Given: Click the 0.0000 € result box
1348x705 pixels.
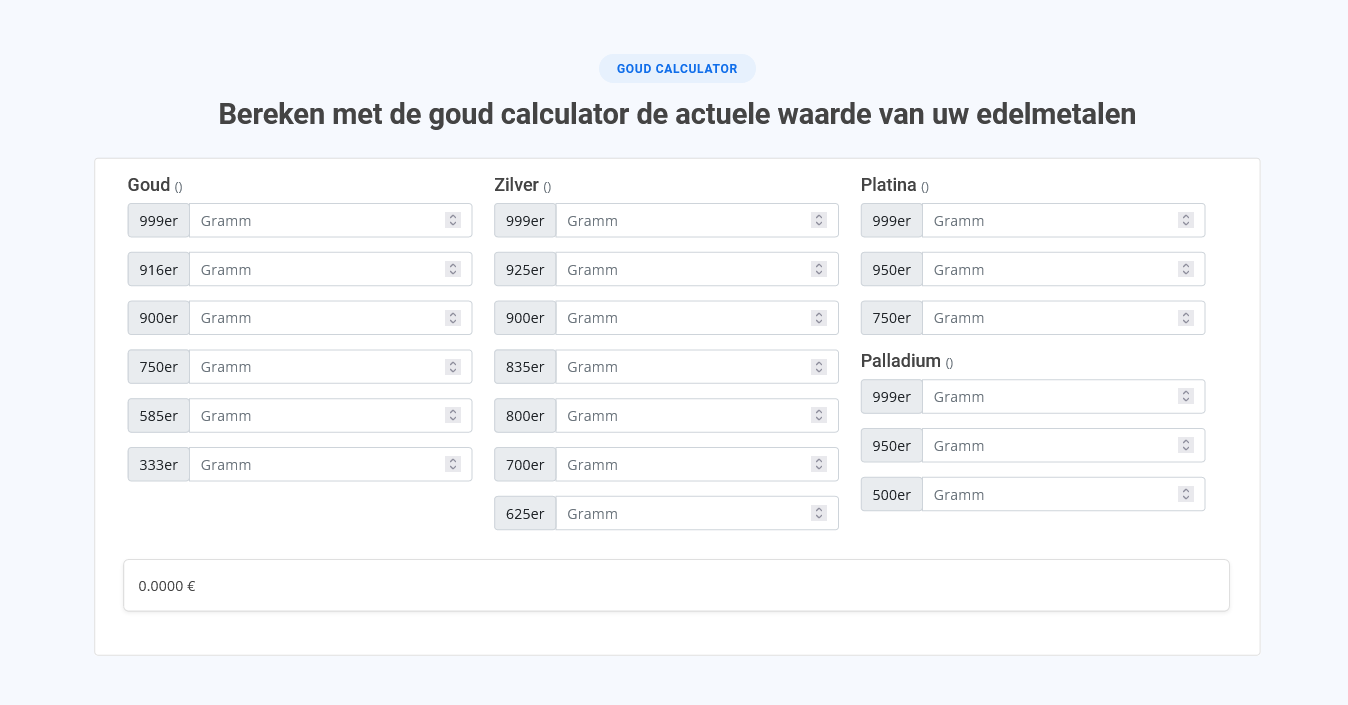Looking at the screenshot, I should pos(676,586).
